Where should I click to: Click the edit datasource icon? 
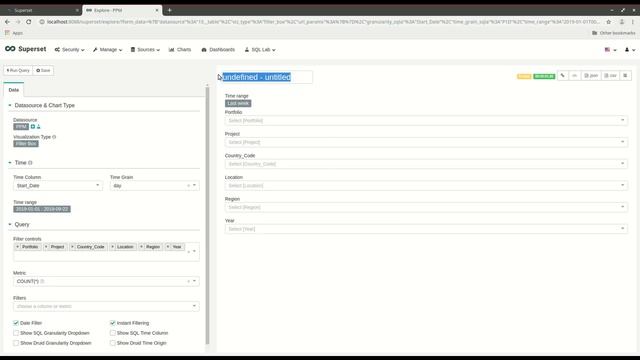click(33, 127)
